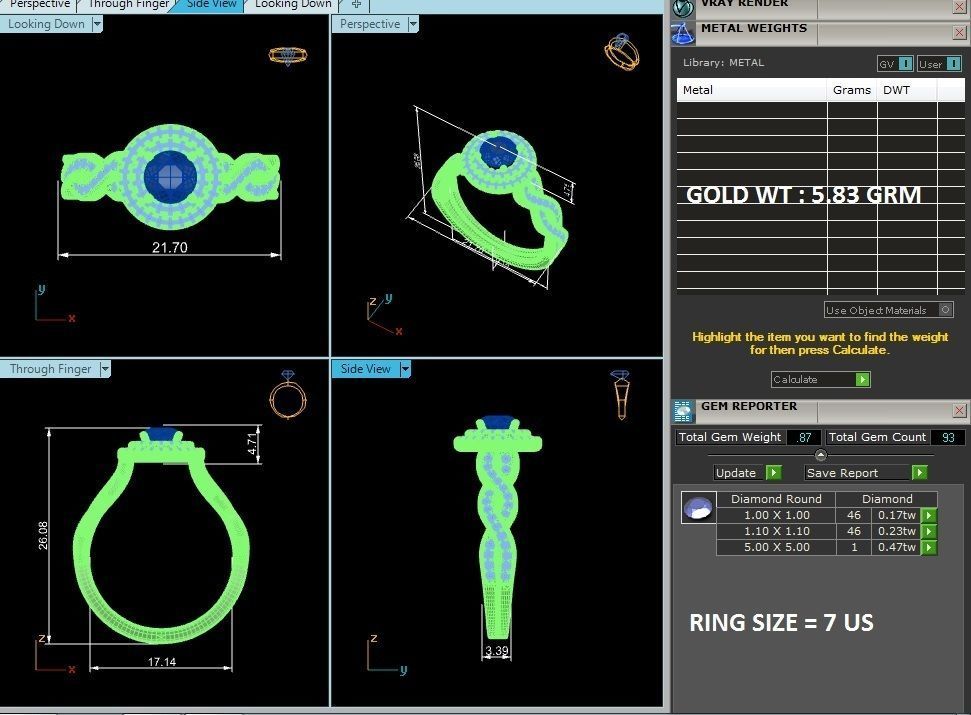Open the Perspective viewport dropdown arrow

tap(413, 24)
